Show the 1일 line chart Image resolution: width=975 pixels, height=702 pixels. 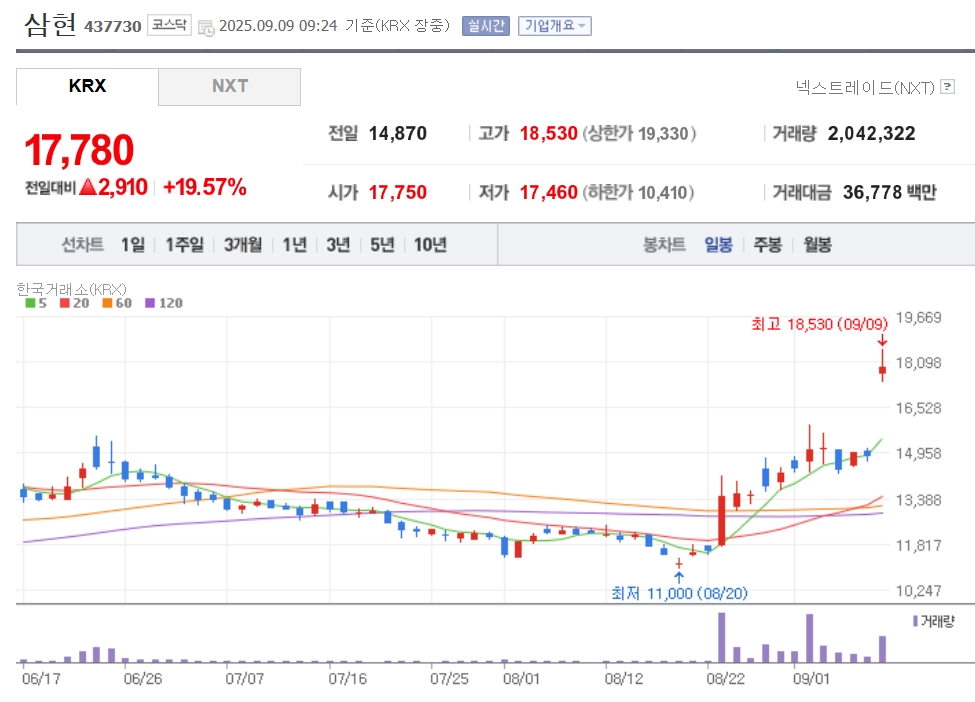tap(132, 244)
